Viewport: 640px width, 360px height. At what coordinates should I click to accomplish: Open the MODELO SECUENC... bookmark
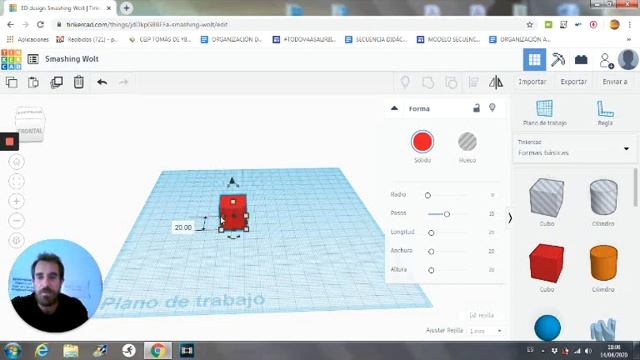448,40
